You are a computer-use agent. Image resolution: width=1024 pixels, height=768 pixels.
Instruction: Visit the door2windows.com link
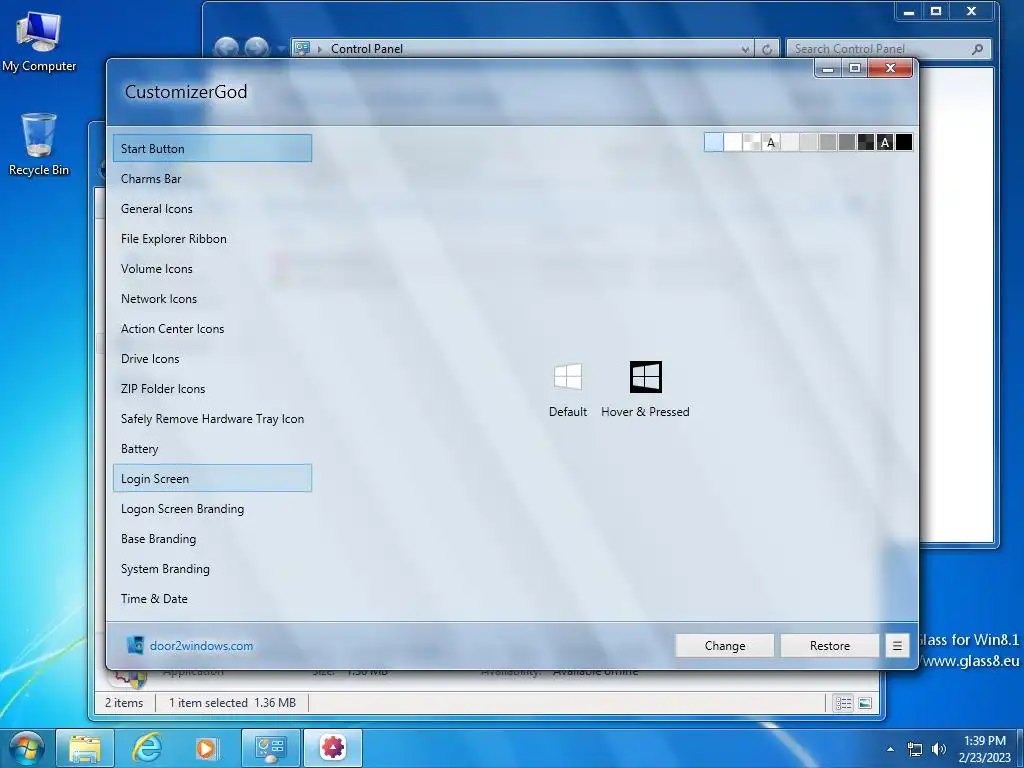(x=201, y=645)
